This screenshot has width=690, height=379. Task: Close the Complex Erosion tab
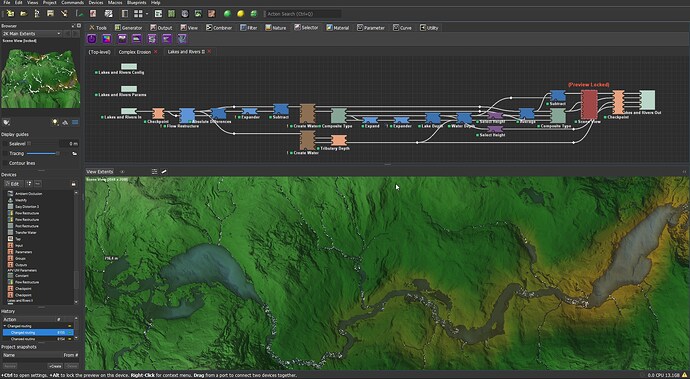click(155, 52)
